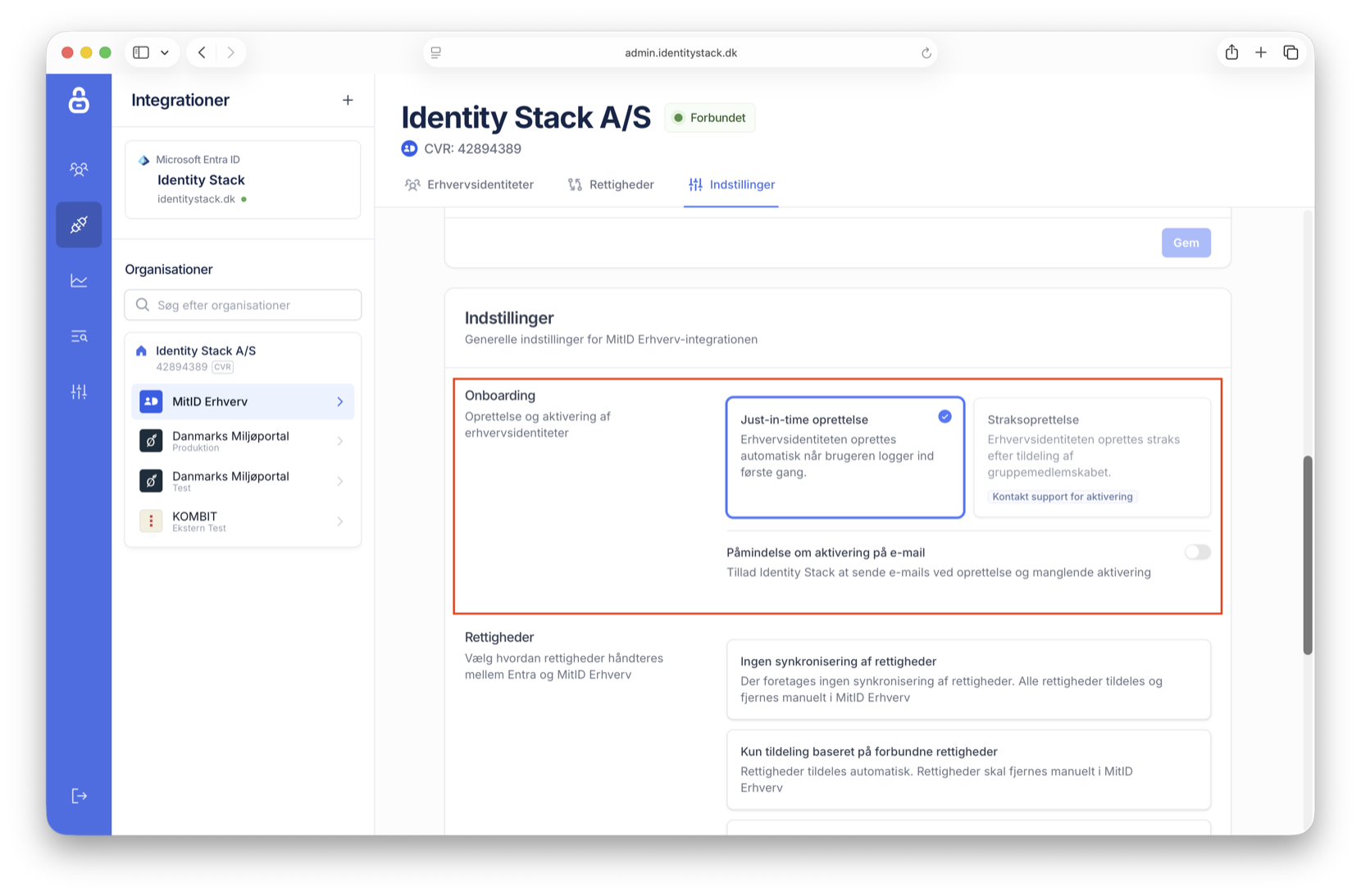Click the Gem save button
1361x896 pixels.
[x=1186, y=243]
